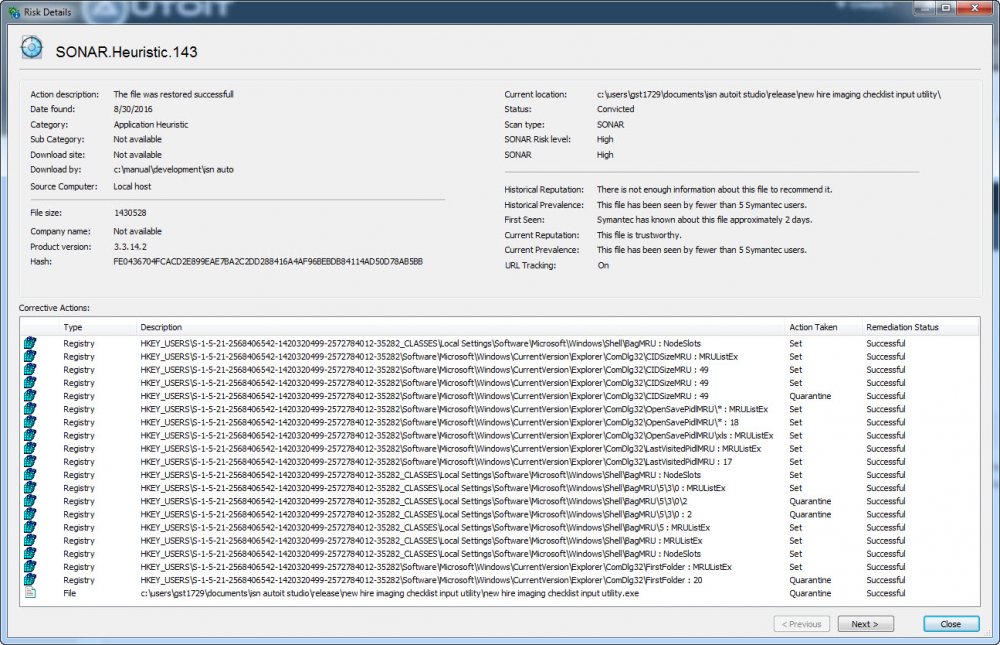Image resolution: width=1000 pixels, height=645 pixels.
Task: Select registry icon for CIDSizeMRU : MRUListEx row
Action: tap(30, 357)
